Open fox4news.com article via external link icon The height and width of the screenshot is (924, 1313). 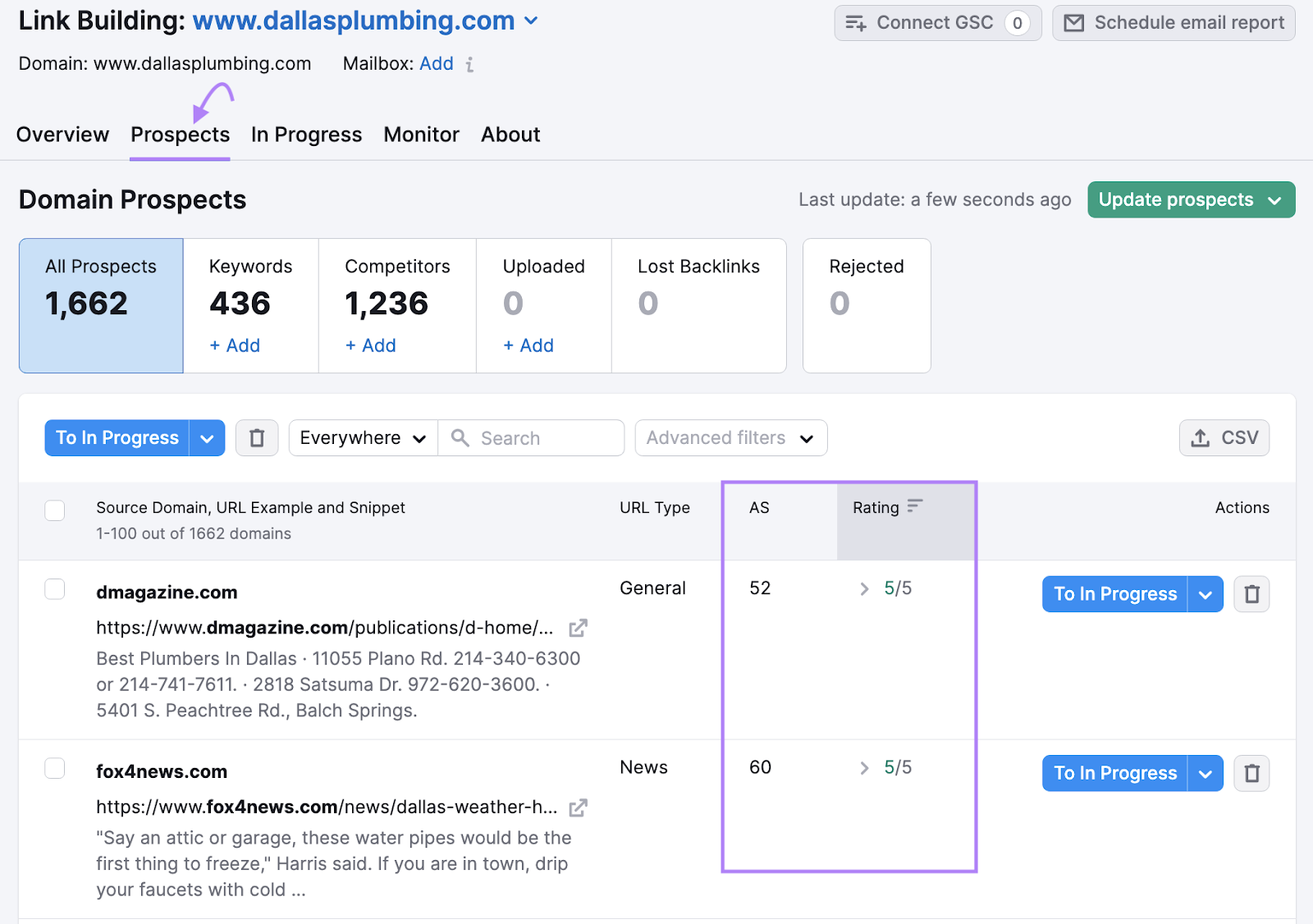point(578,807)
